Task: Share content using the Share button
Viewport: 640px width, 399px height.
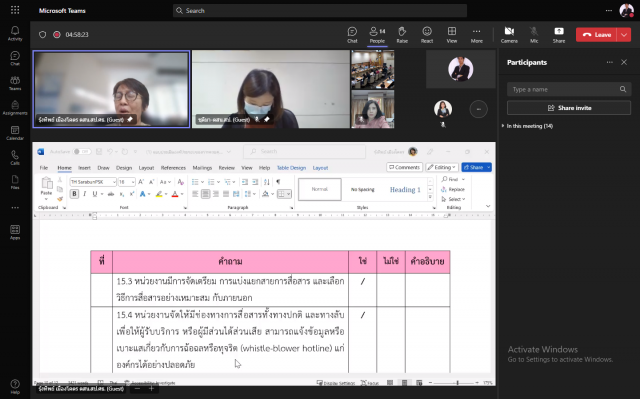Action: [559, 35]
